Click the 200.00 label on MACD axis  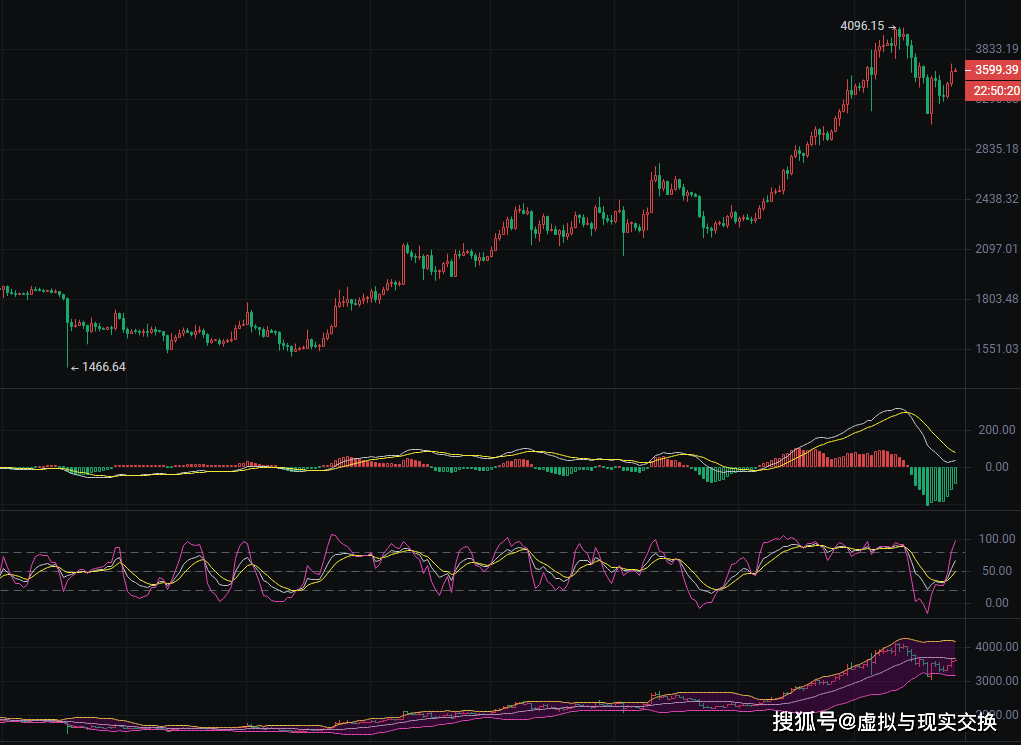(996, 430)
